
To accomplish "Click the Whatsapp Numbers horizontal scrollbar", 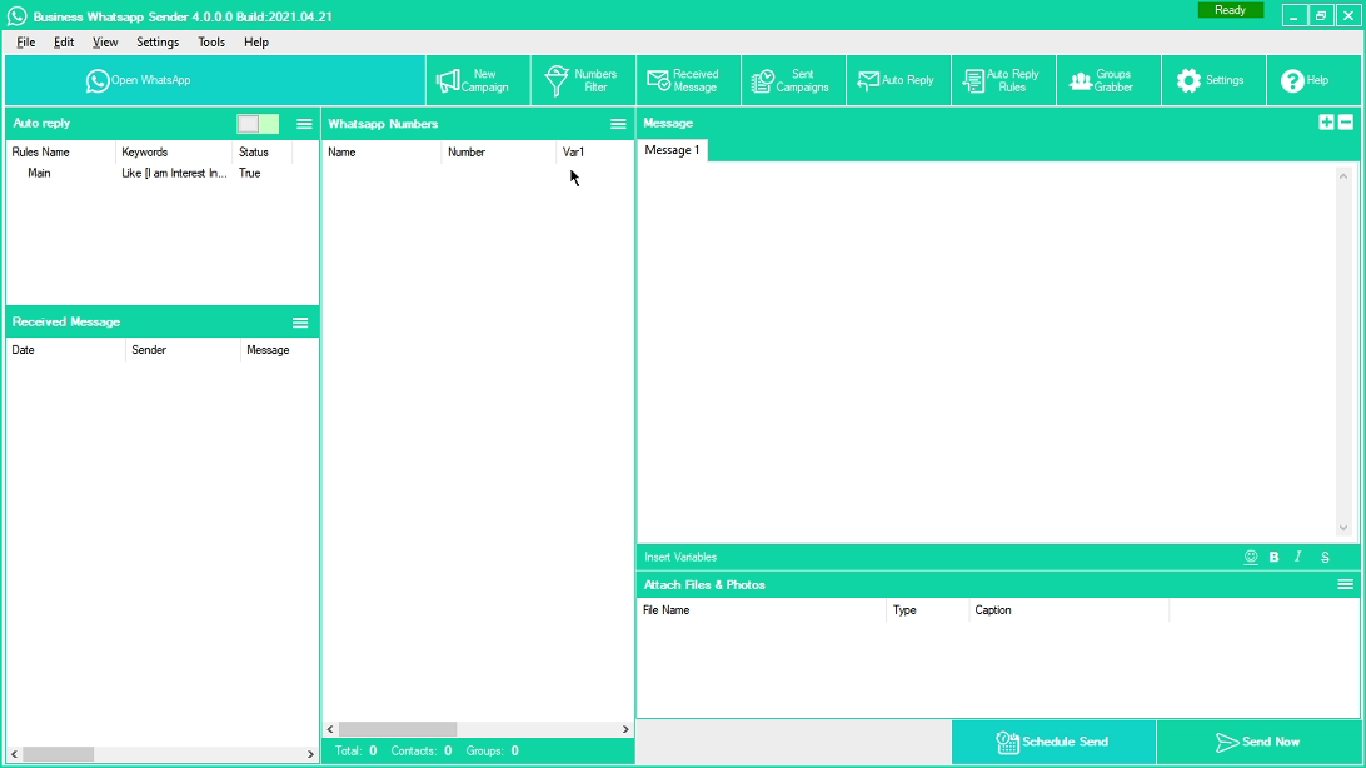I will tap(398, 729).
